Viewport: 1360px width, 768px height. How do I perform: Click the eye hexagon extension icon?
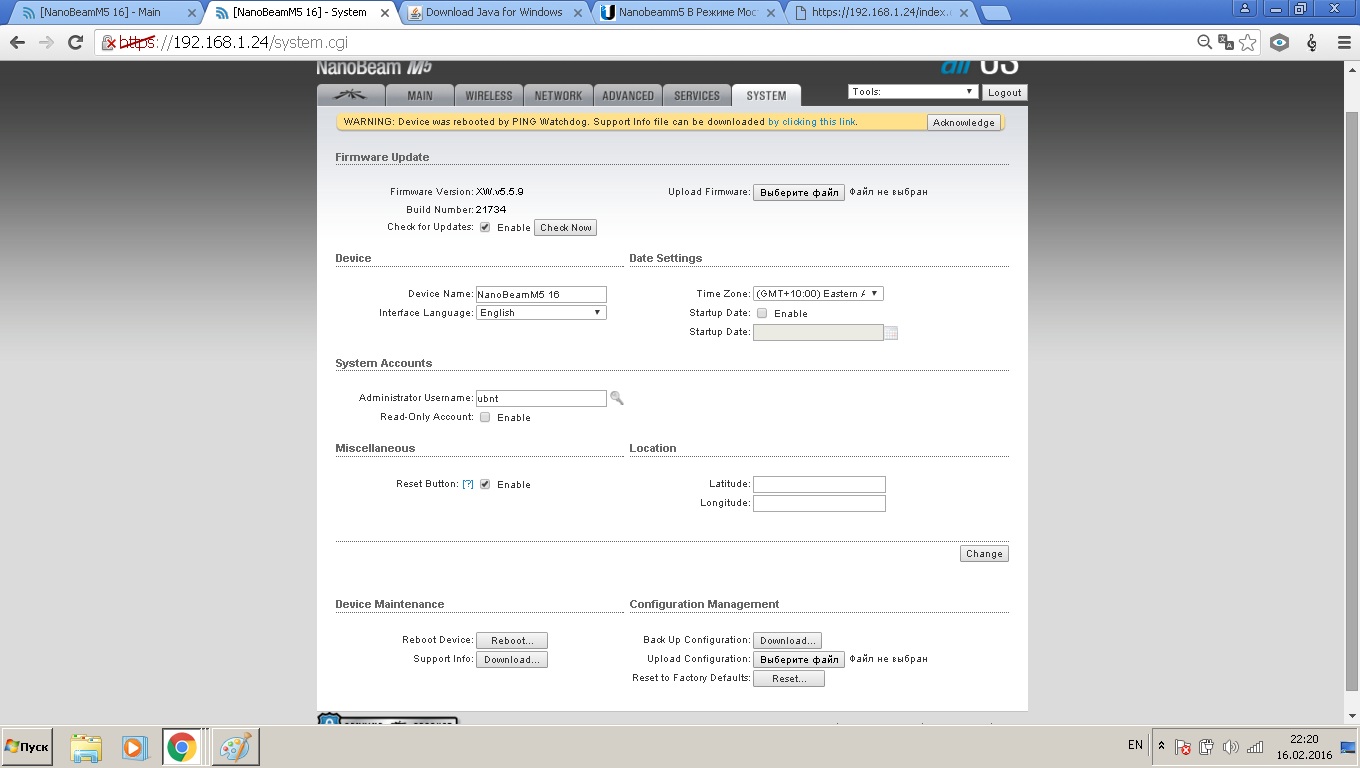pyautogui.click(x=1279, y=43)
